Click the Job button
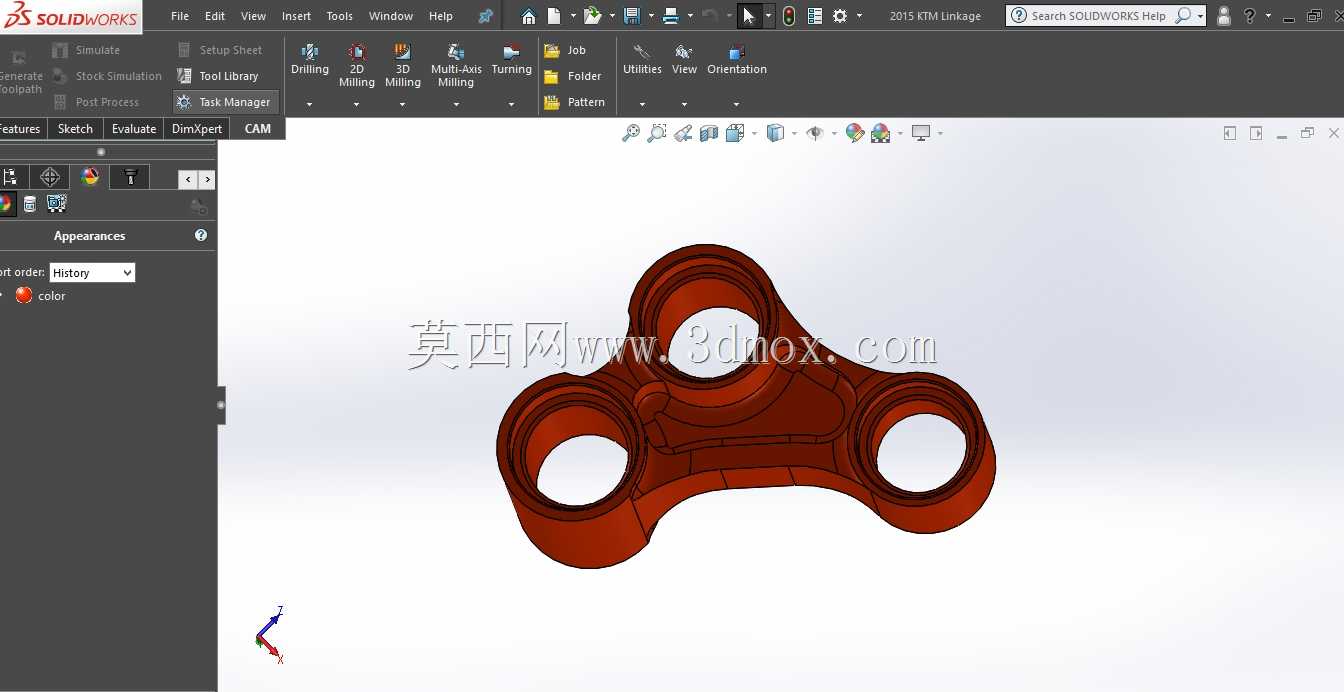This screenshot has height=692, width=1344. coord(565,50)
